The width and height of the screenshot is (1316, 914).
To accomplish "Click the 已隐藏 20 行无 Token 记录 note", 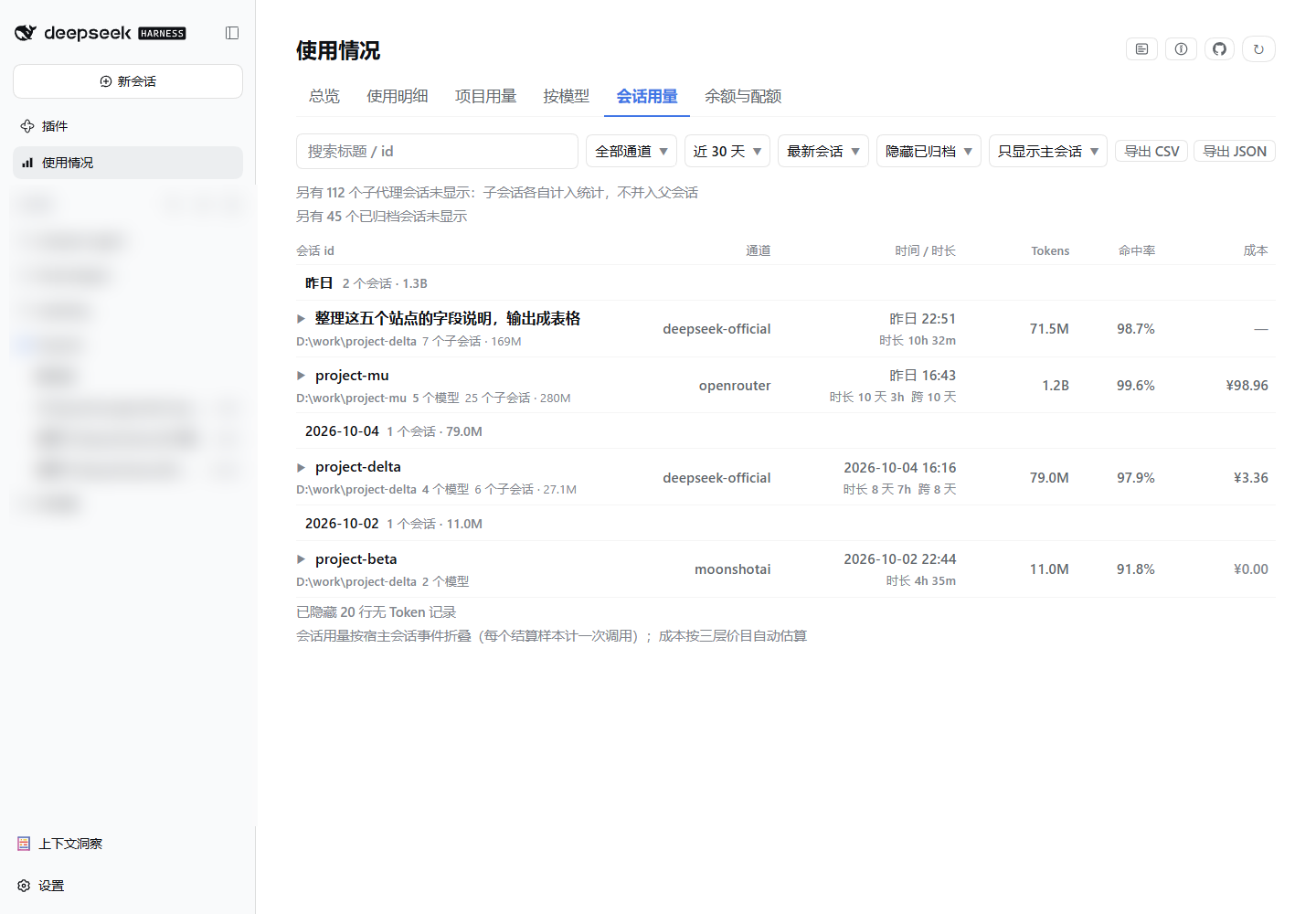I will coord(376,612).
